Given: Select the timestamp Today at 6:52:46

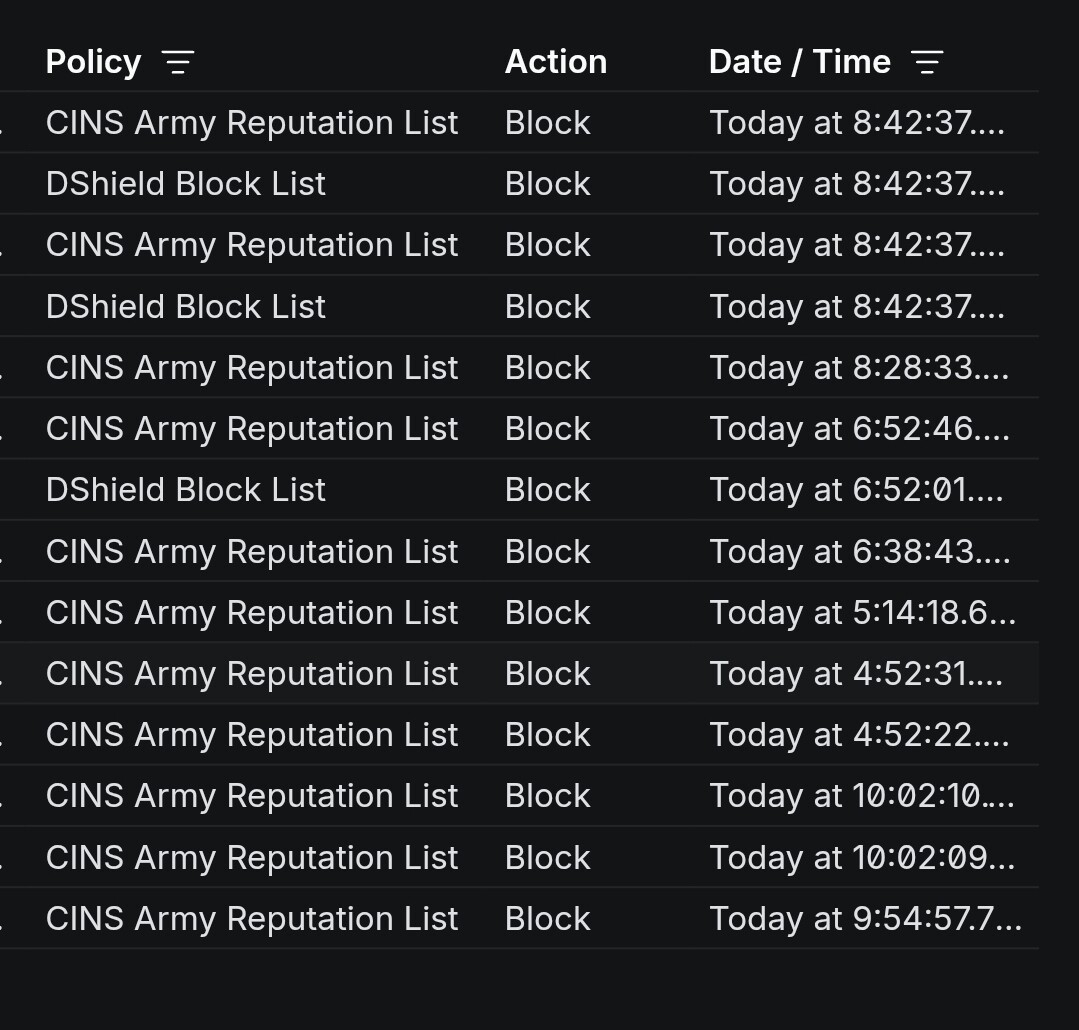Looking at the screenshot, I should pos(858,429).
